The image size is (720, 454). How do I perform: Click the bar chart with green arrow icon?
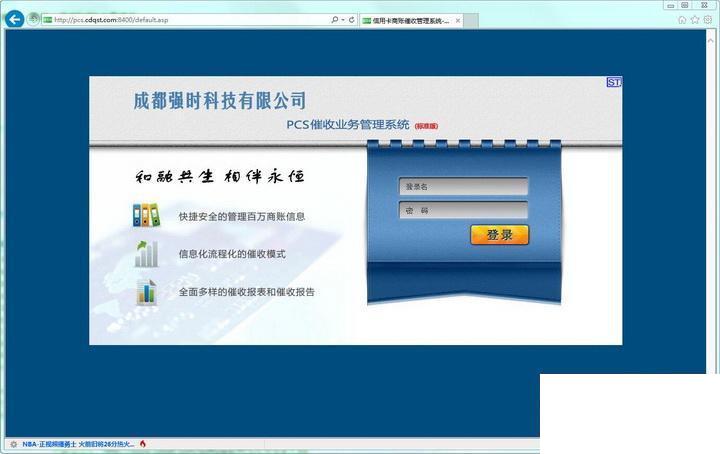[x=146, y=254]
